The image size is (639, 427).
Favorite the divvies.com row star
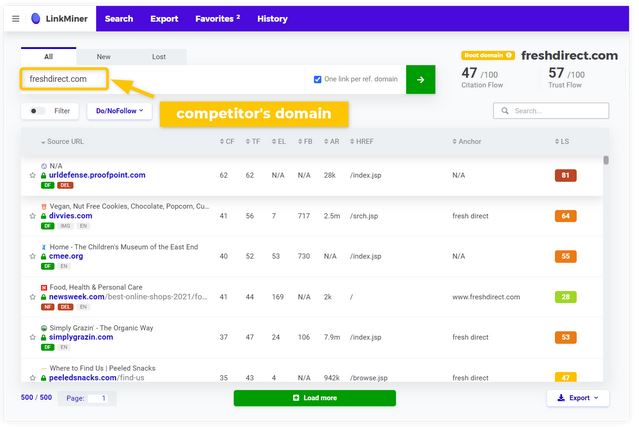point(33,216)
